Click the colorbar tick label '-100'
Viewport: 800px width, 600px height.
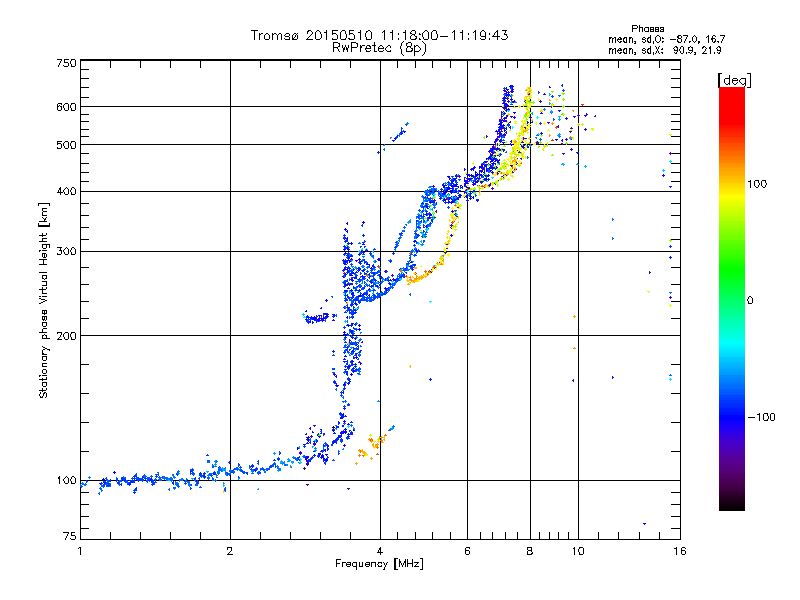tap(761, 417)
